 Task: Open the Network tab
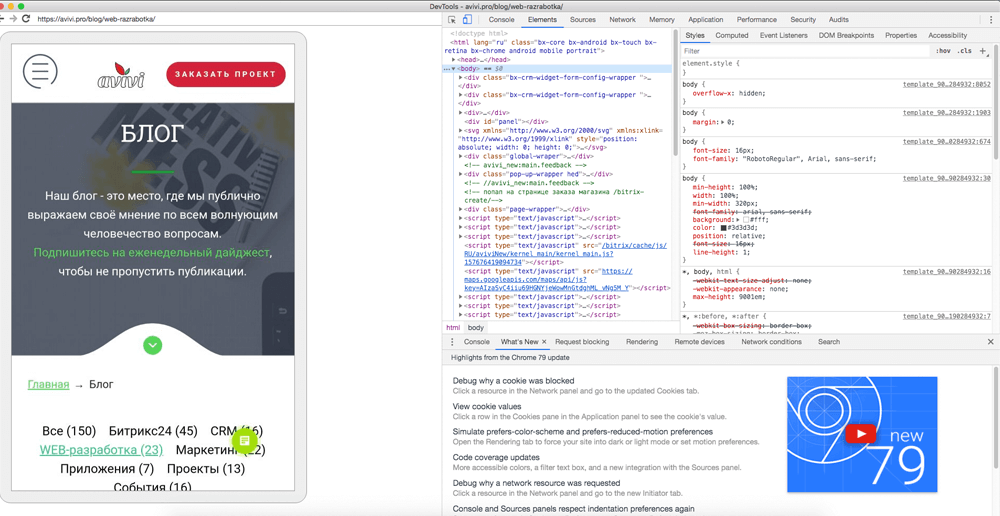click(622, 20)
